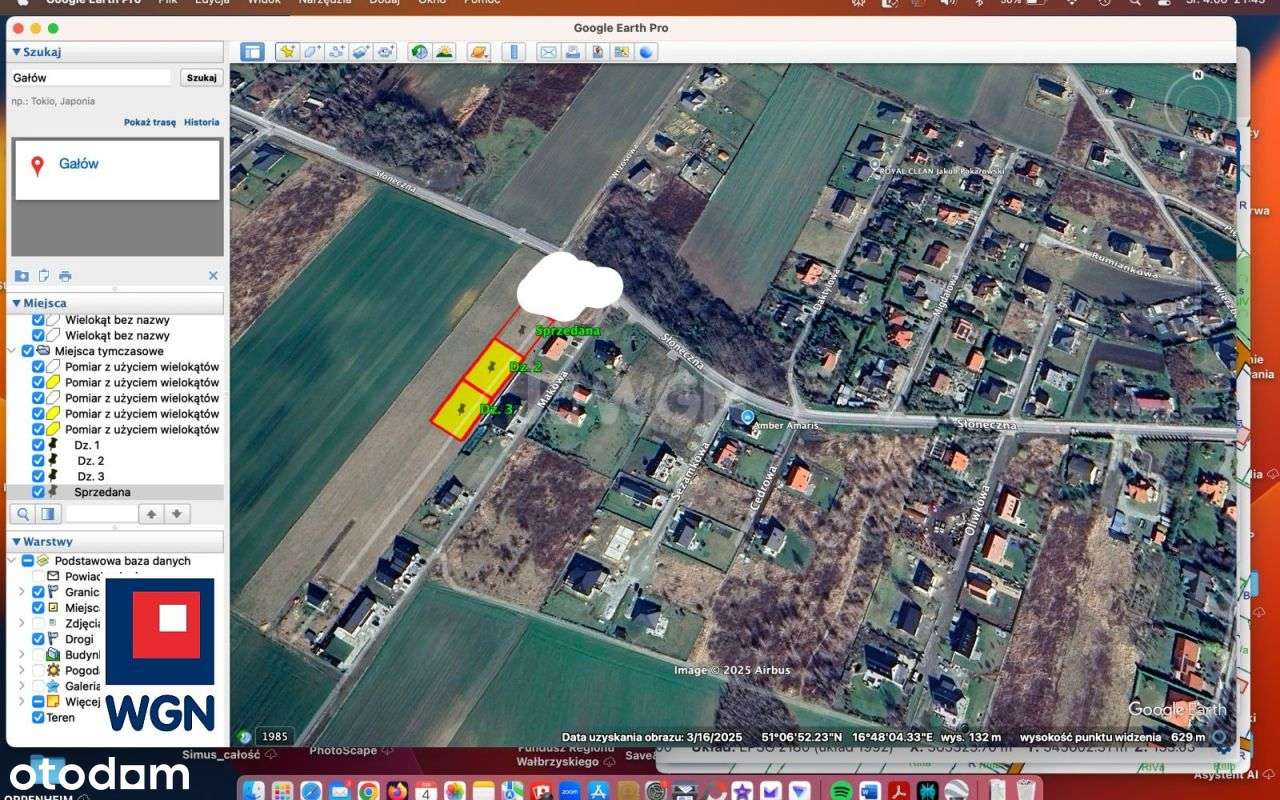Click the blue globe sign-in icon
The width and height of the screenshot is (1280, 800).
pyautogui.click(x=647, y=51)
